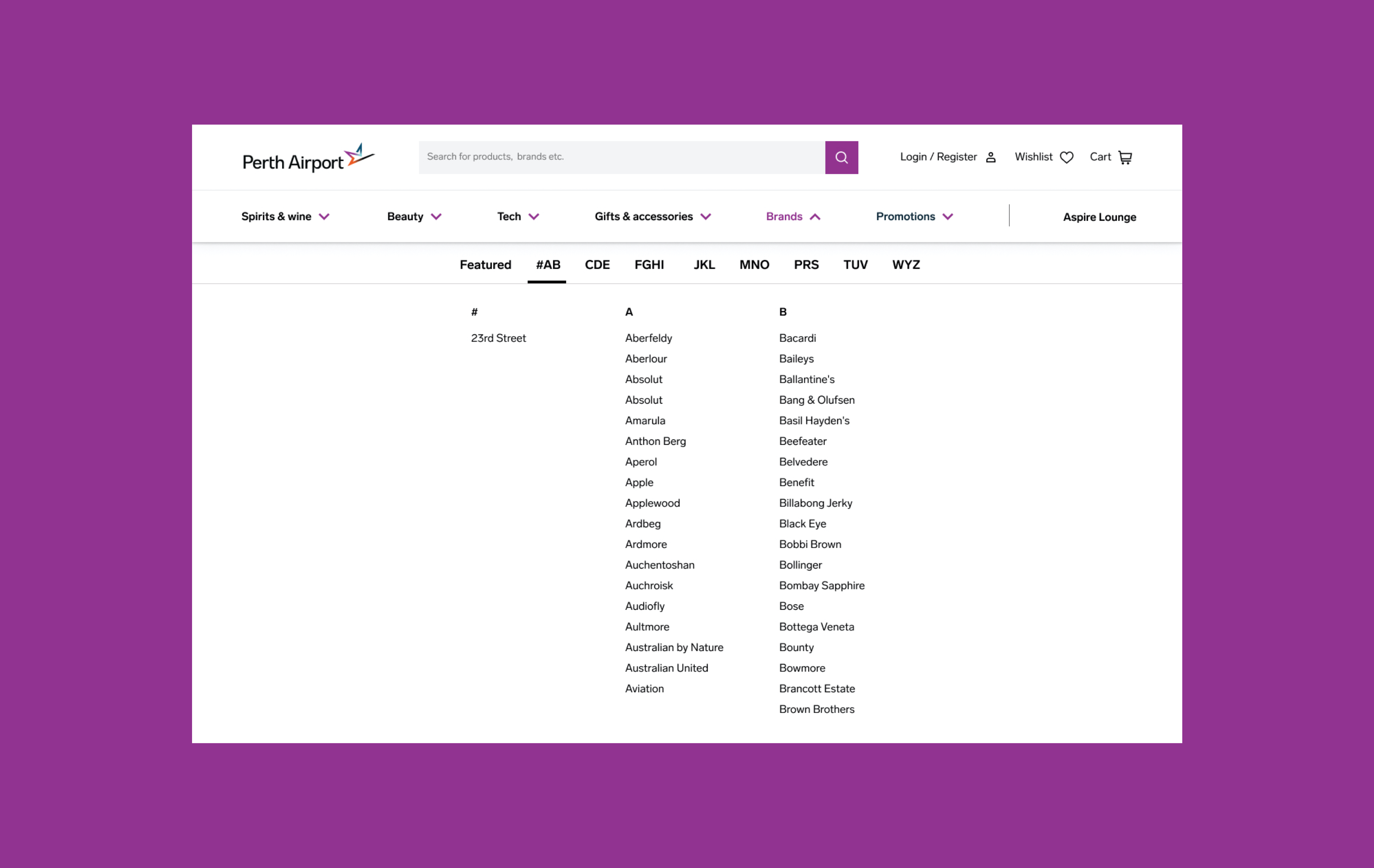Open the Billabong Jerky brand
The width and height of the screenshot is (1374, 868).
815,503
